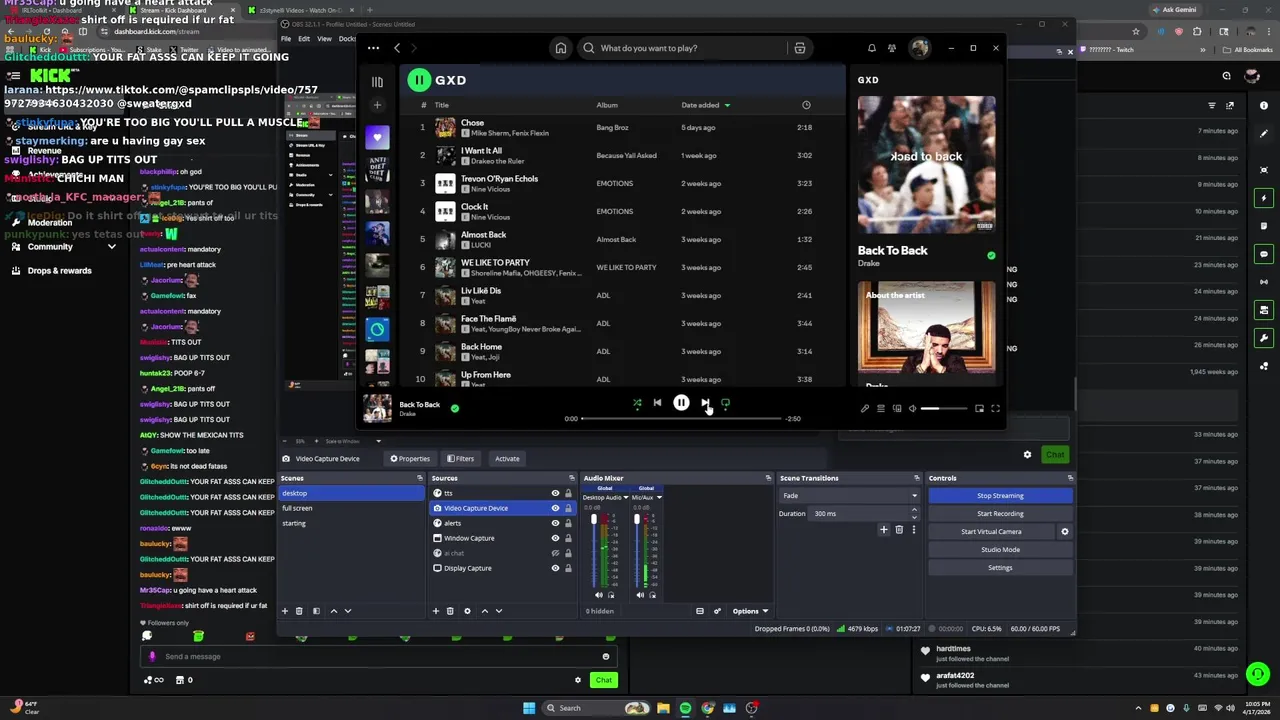The width and height of the screenshot is (1280, 720).
Task: Add a scene transition with plus
Action: click(883, 530)
